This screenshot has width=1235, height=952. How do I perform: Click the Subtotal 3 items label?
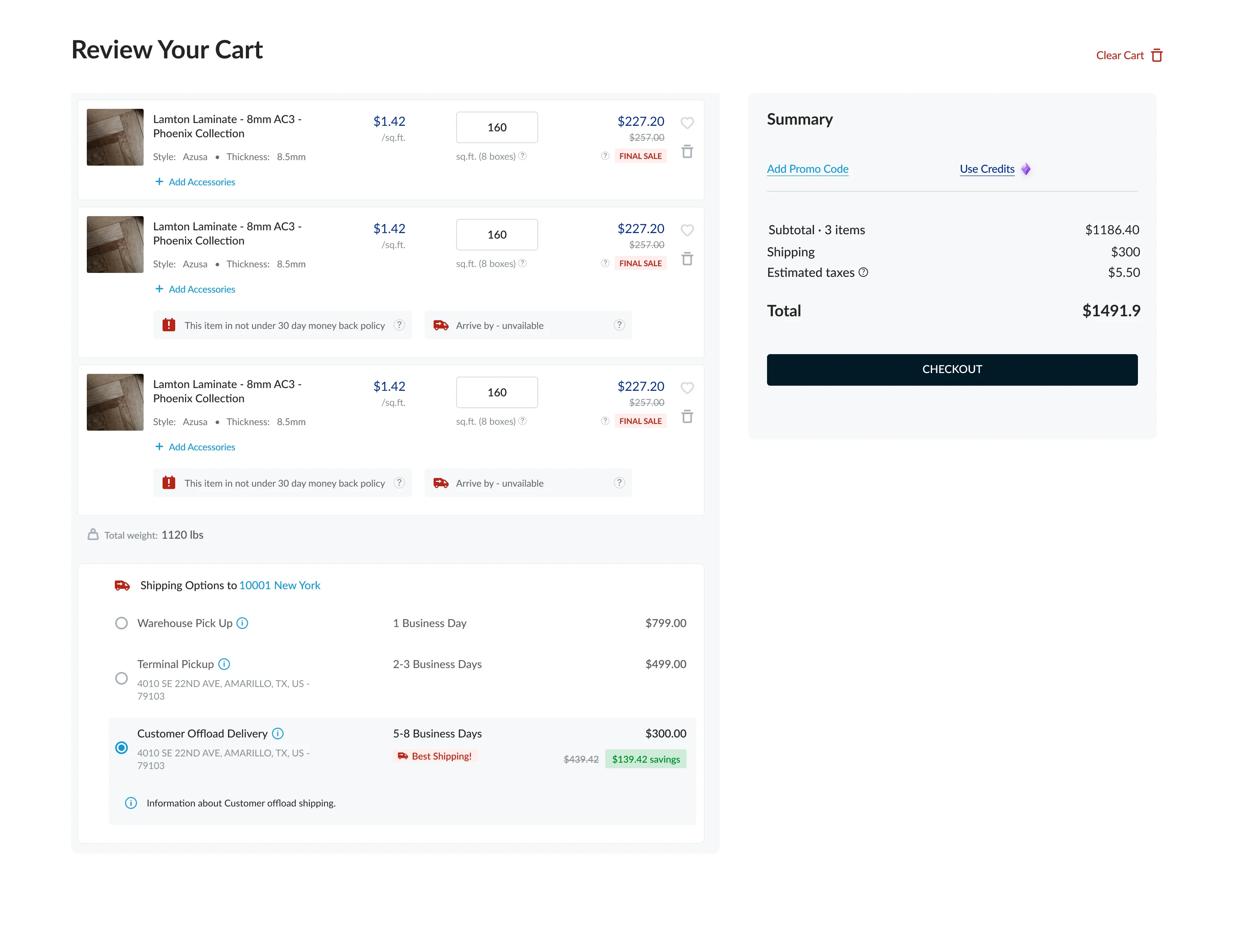[816, 230]
